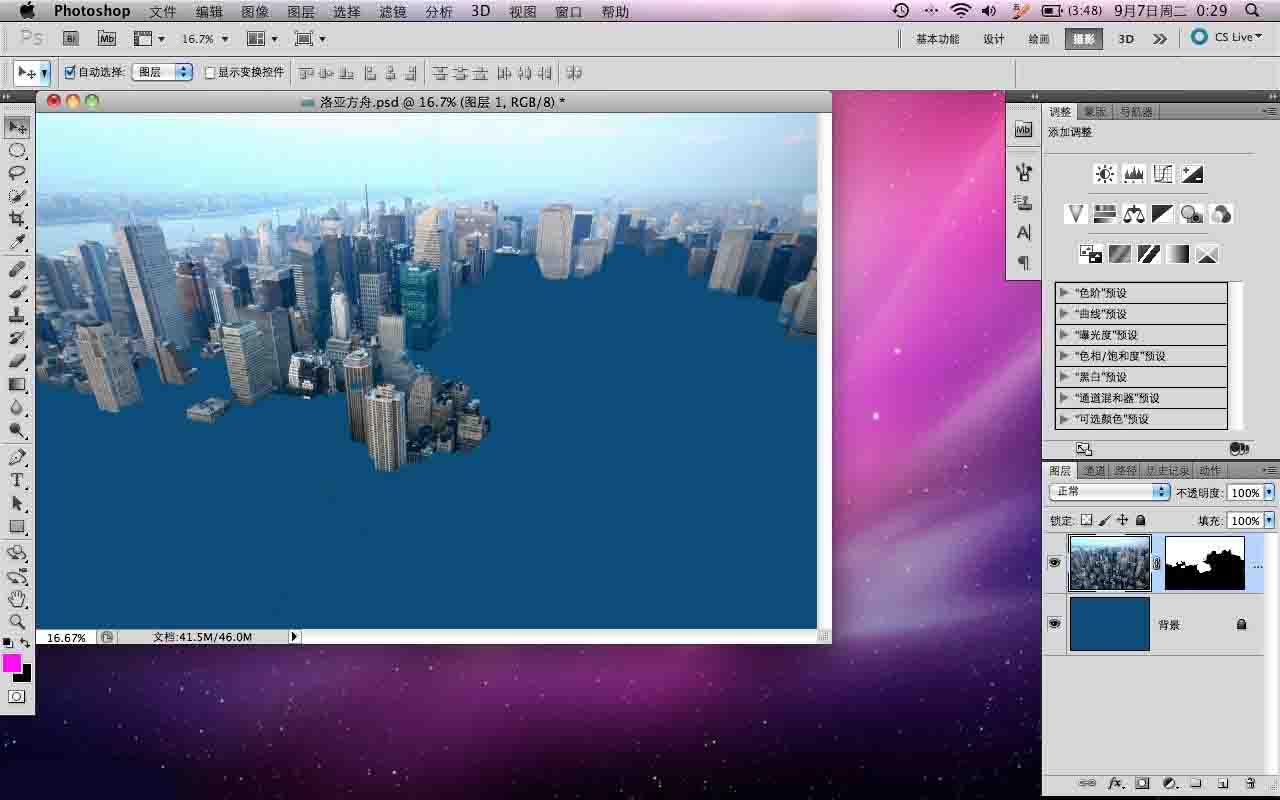1280x800 pixels.
Task: Open the blend mode 正常 dropdown
Action: click(1109, 492)
